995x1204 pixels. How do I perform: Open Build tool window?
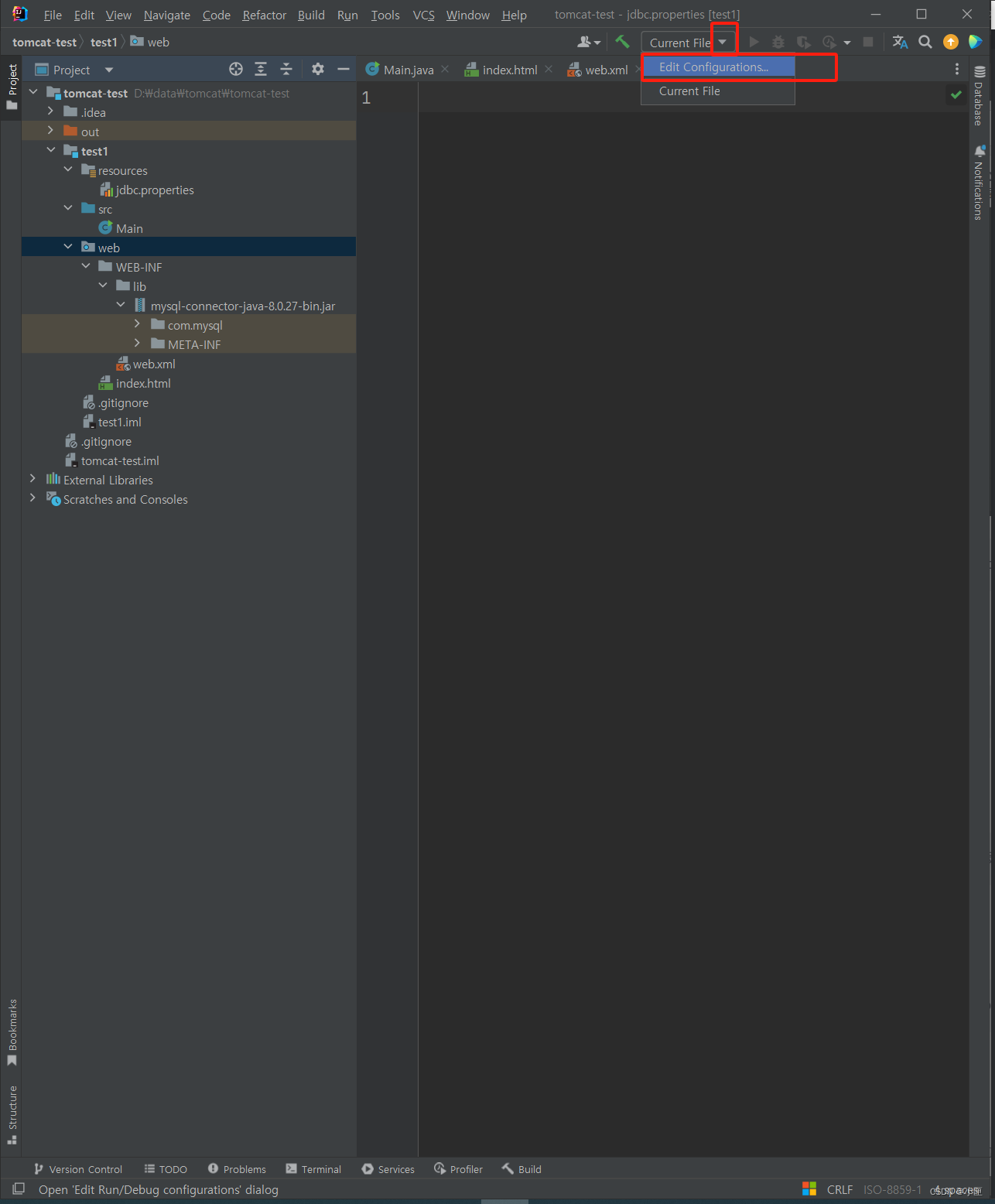[x=521, y=1169]
